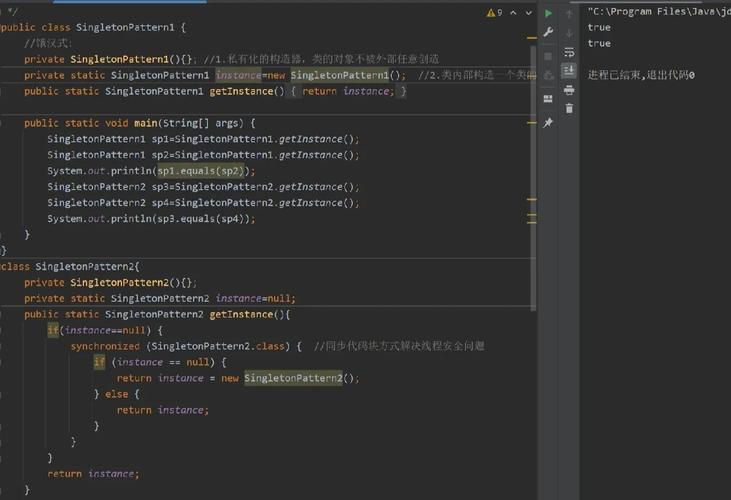Click the yellow warnings indicator showing 9

[x=495, y=13]
